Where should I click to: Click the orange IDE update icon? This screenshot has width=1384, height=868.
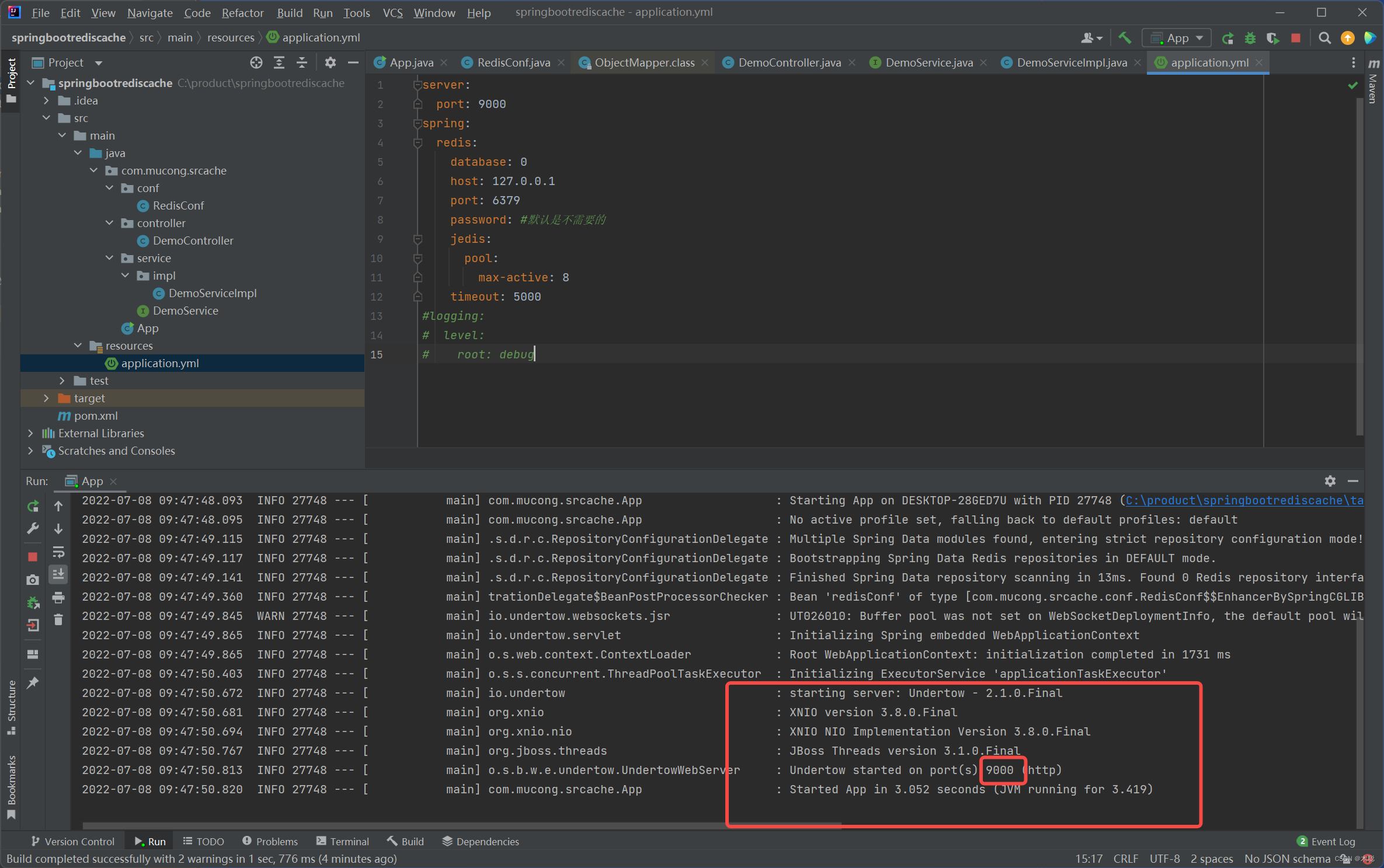pyautogui.click(x=1348, y=38)
